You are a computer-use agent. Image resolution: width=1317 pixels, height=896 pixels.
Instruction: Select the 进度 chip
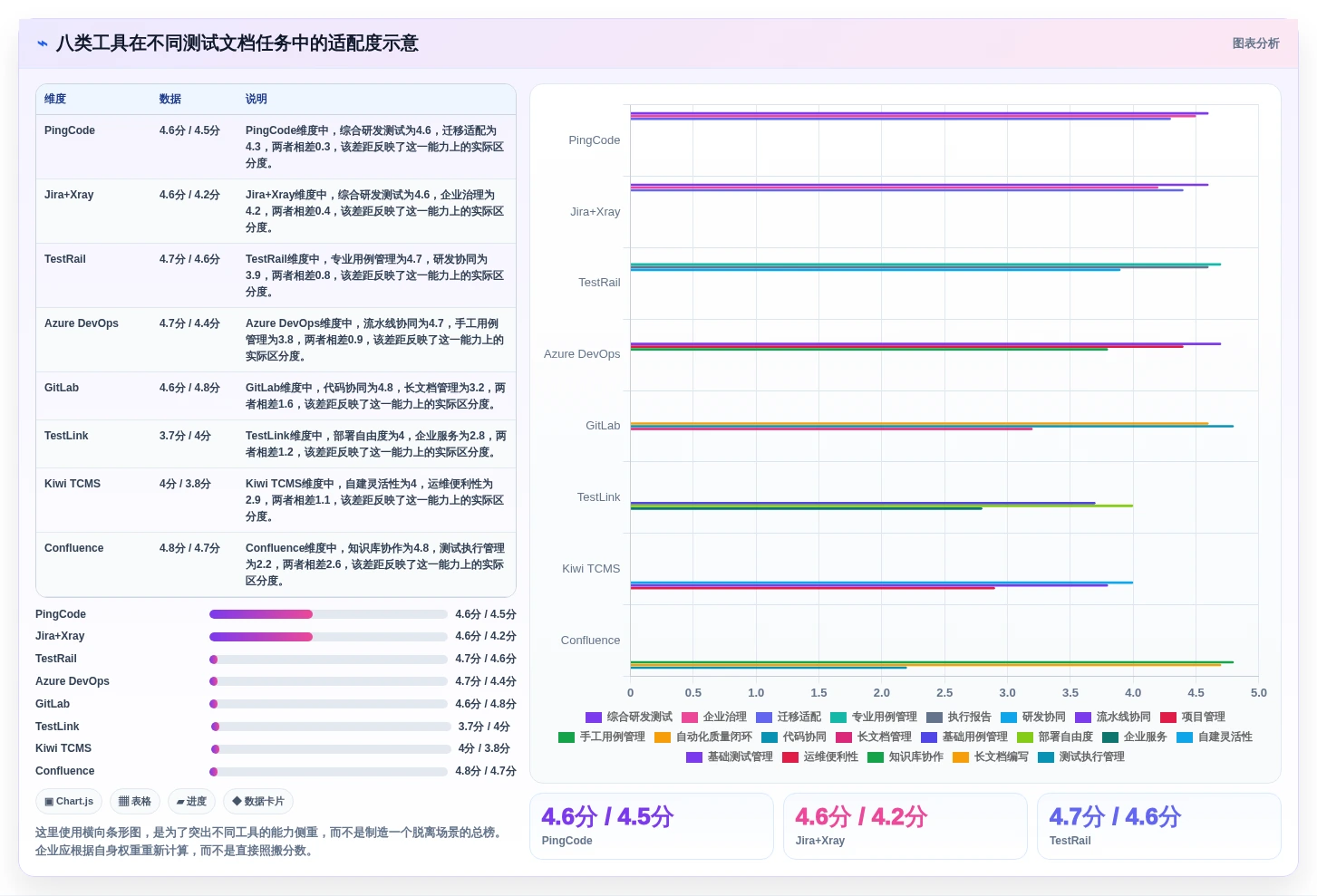(x=192, y=802)
